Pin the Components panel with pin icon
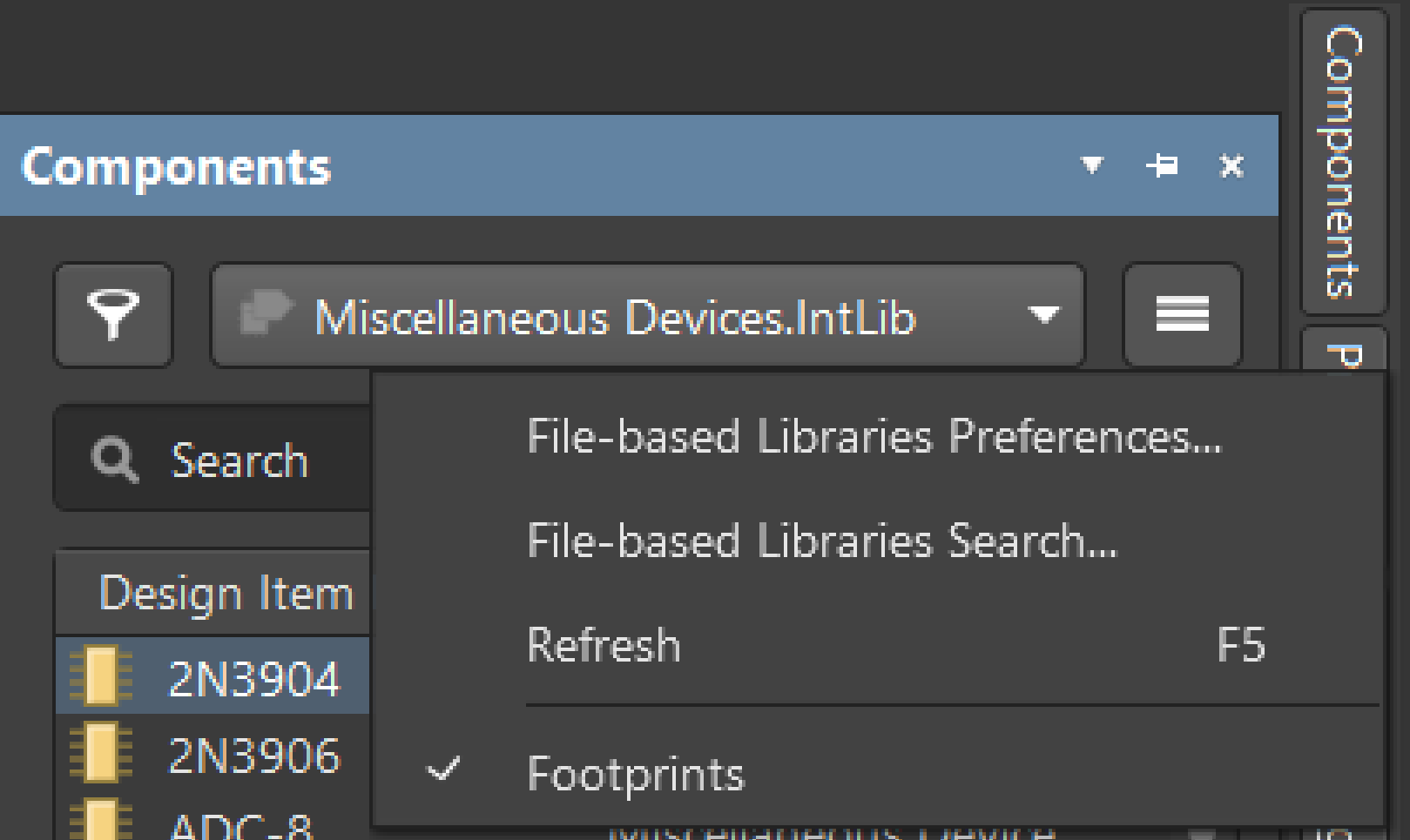Screen dimensions: 1410x840 1162,165
